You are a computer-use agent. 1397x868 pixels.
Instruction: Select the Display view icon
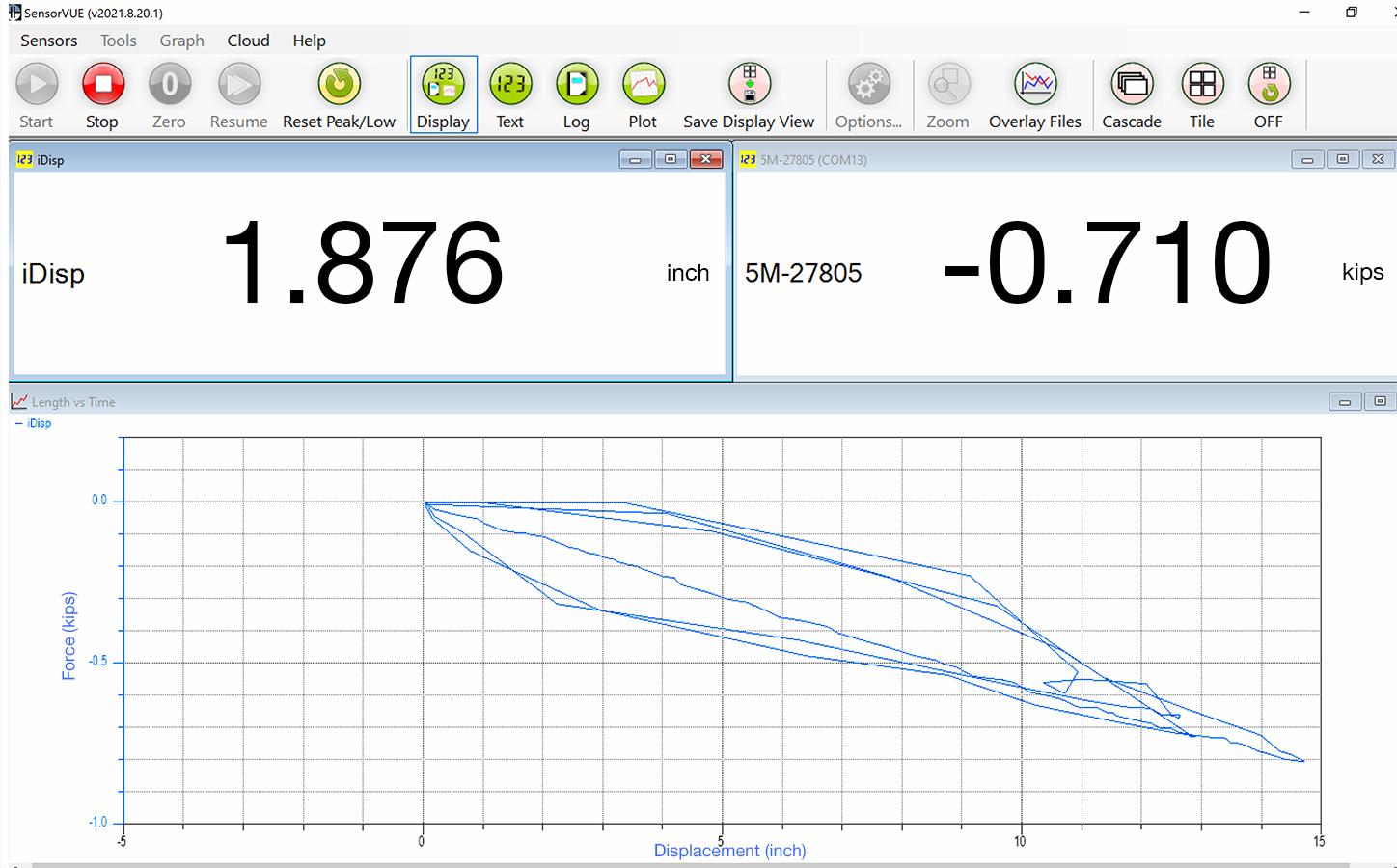[443, 85]
